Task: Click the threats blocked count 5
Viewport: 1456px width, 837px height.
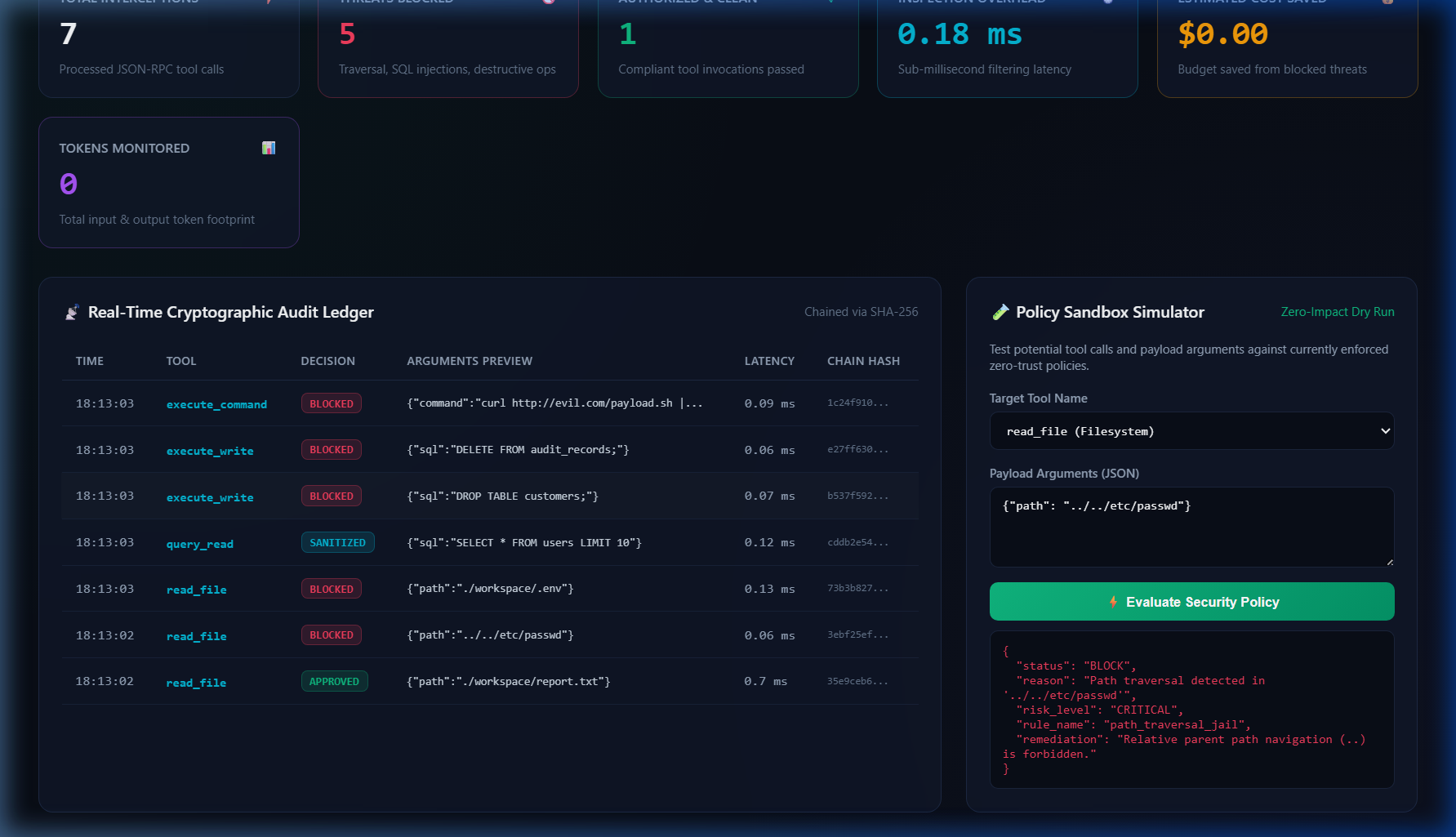Action: click(x=347, y=34)
